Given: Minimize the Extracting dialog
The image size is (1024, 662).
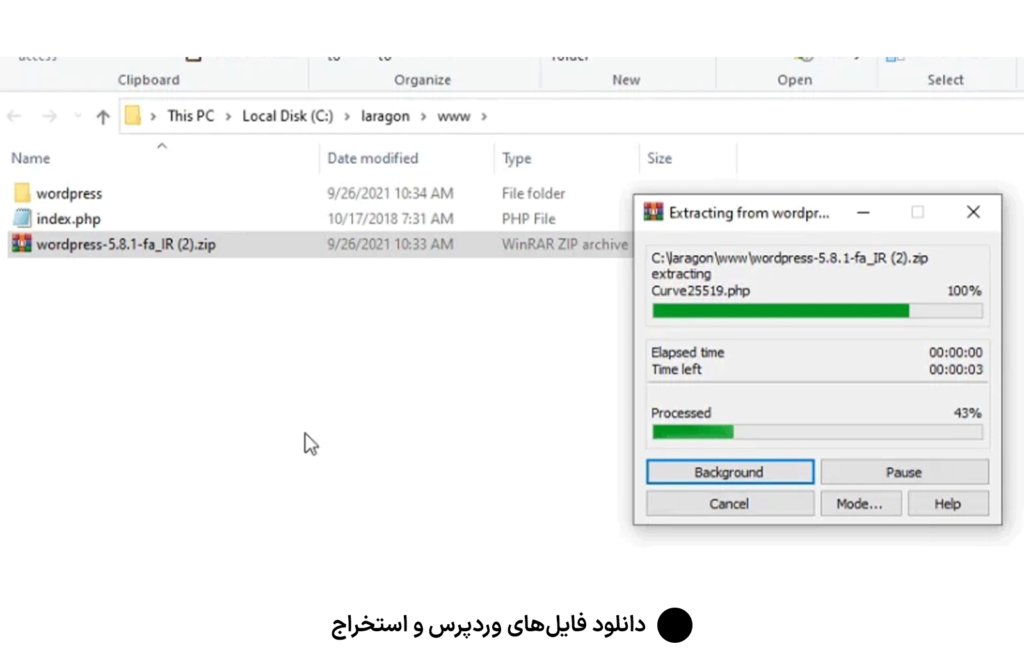Looking at the screenshot, I should click(x=863, y=212).
